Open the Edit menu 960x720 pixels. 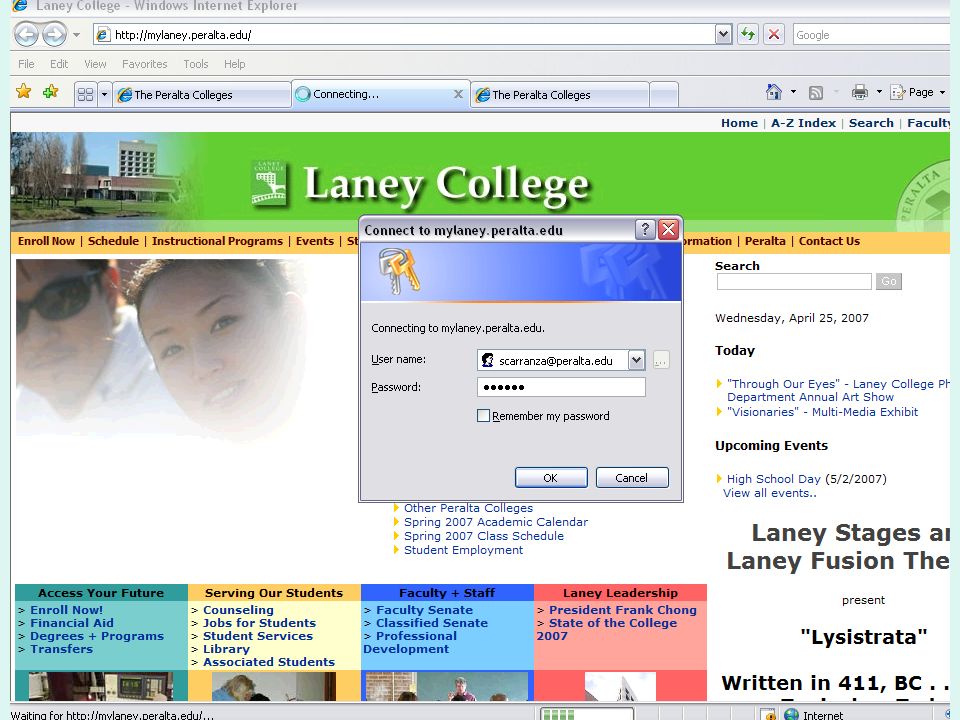(x=59, y=64)
